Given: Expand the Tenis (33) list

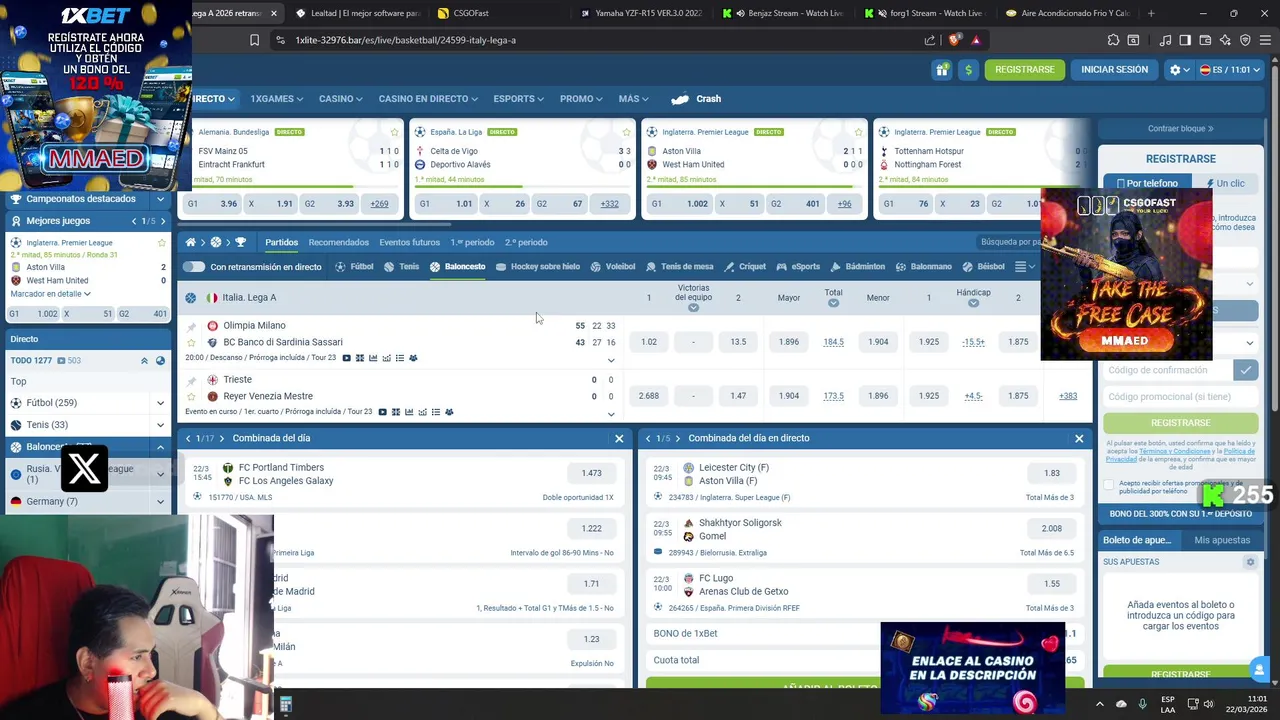Looking at the screenshot, I should tap(160, 425).
